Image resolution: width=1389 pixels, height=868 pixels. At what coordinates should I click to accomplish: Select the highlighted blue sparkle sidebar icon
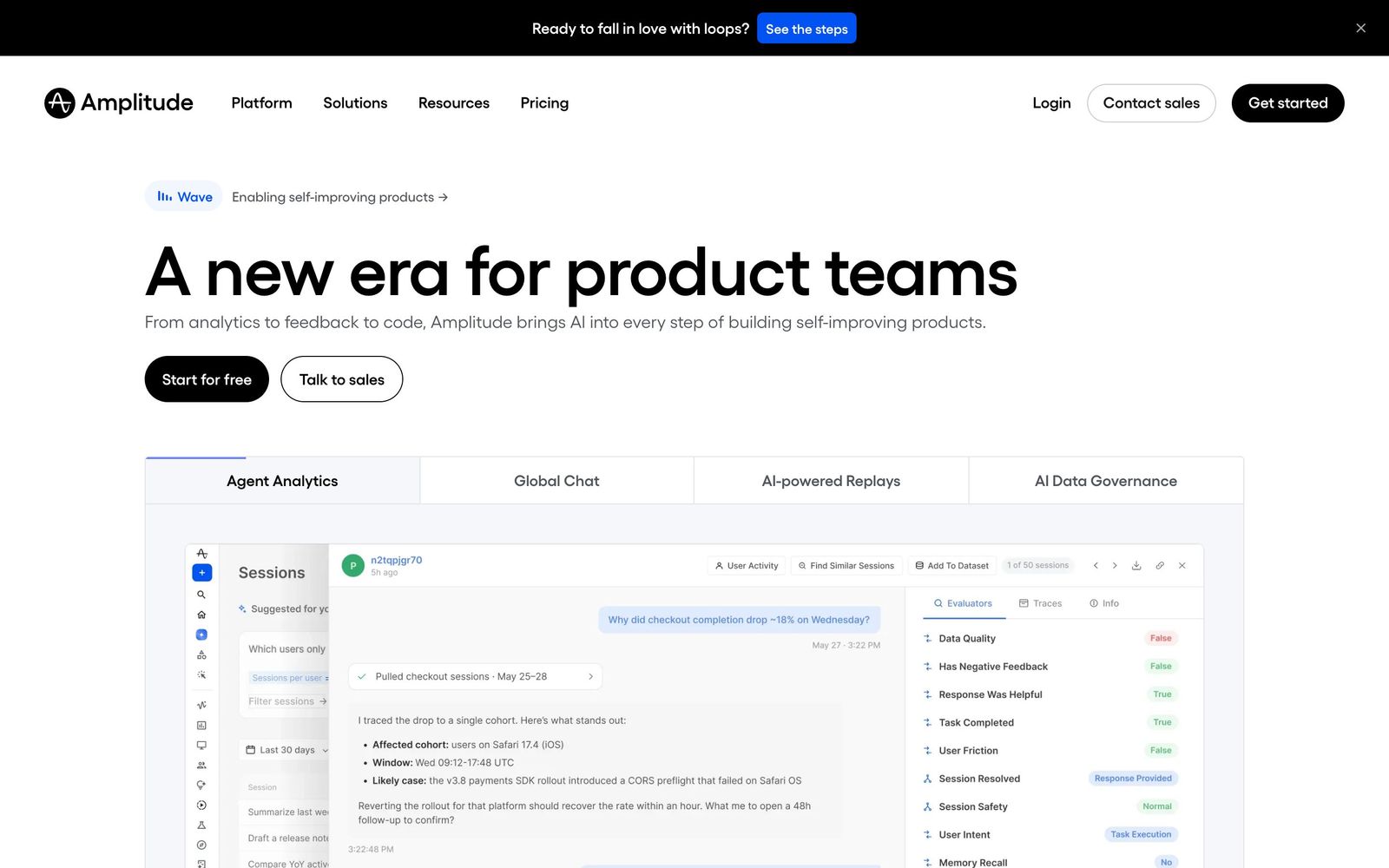201,635
